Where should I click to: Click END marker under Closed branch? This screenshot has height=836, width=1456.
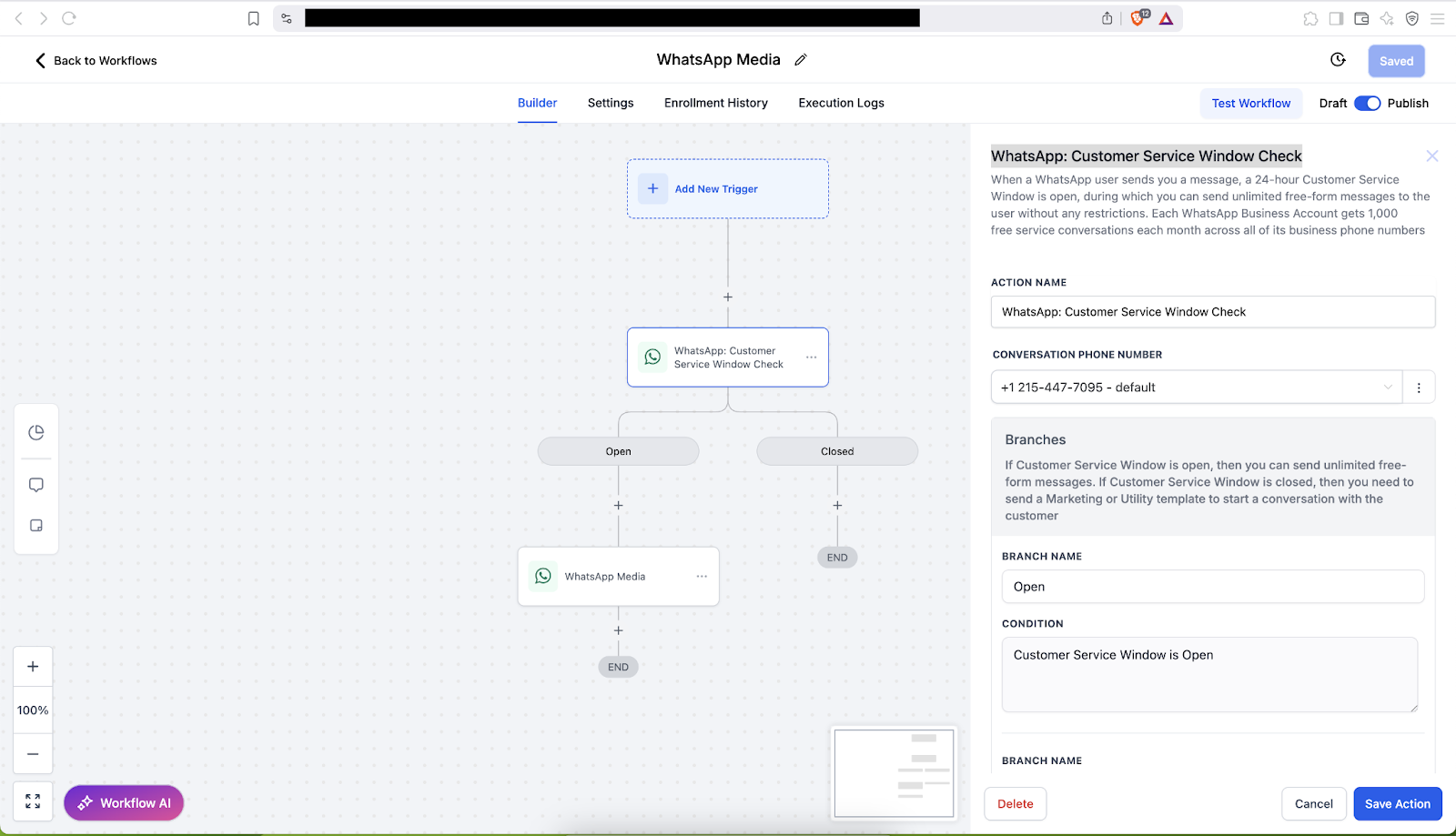(837, 558)
